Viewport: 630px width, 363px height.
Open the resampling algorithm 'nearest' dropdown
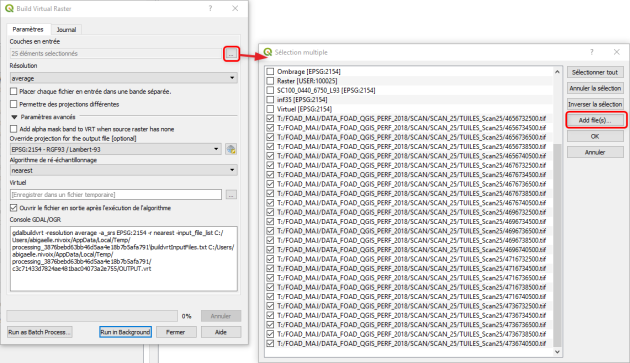coord(123,170)
